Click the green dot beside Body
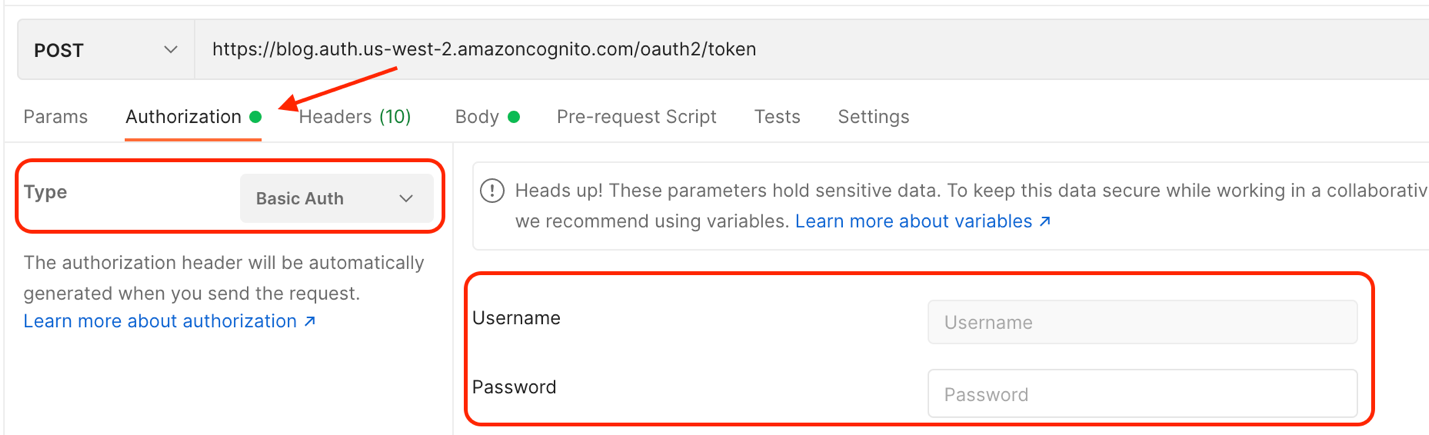The width and height of the screenshot is (1429, 435). coord(514,117)
